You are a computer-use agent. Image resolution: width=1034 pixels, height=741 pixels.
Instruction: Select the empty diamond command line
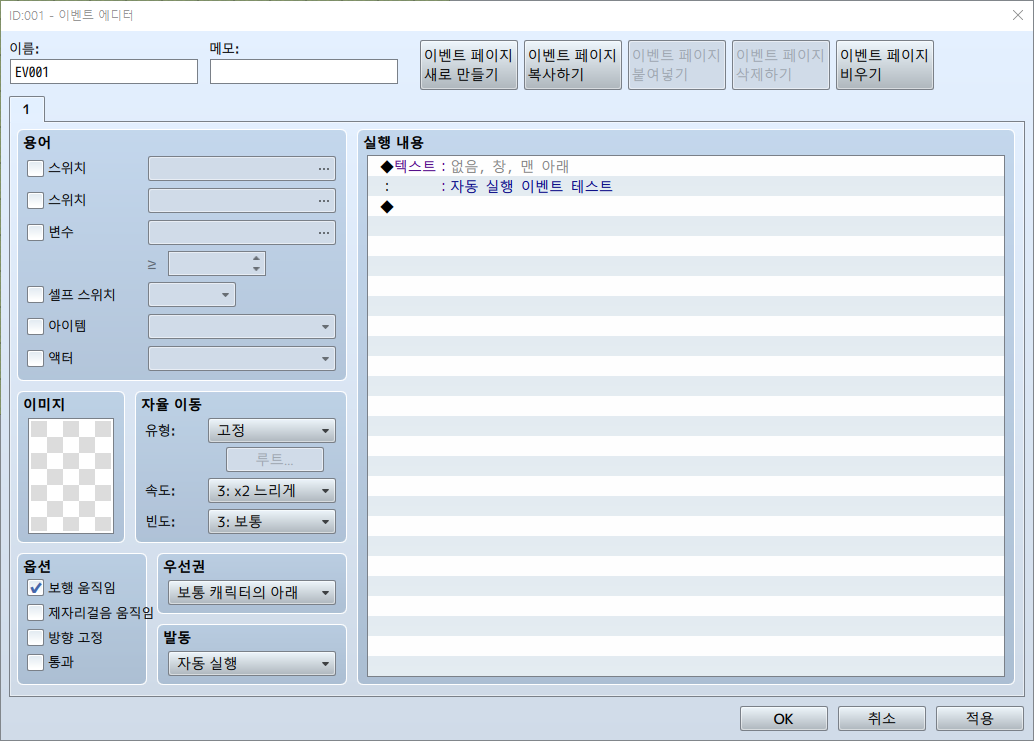[686, 206]
